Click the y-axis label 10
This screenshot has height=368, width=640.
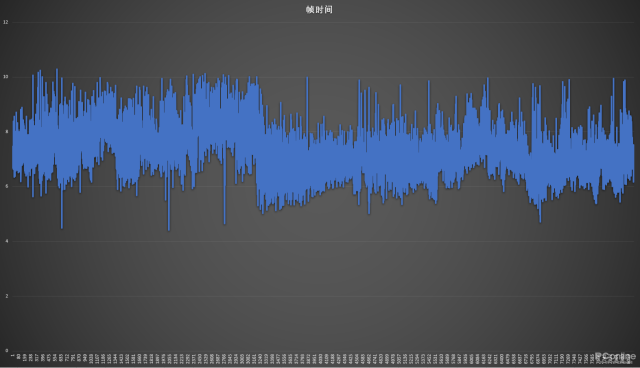tap(6, 77)
